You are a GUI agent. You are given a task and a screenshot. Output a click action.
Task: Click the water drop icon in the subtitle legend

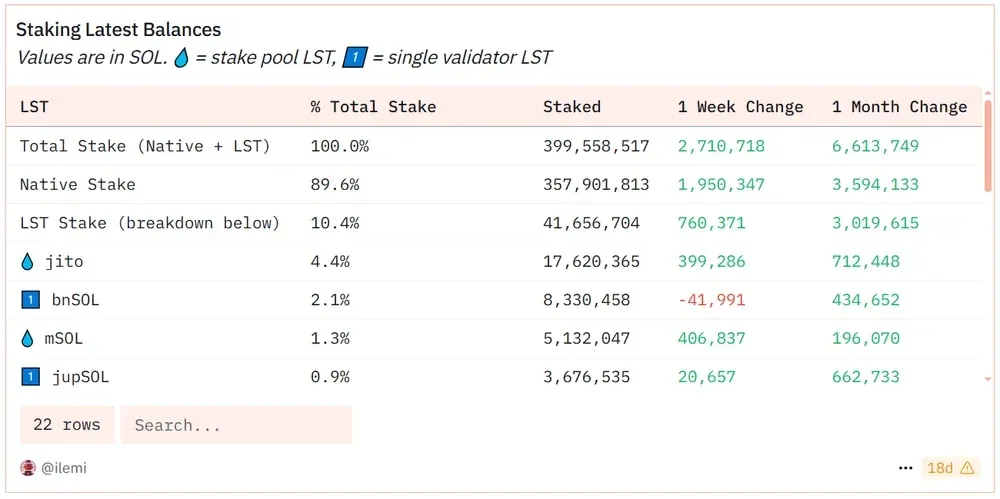coord(182,58)
